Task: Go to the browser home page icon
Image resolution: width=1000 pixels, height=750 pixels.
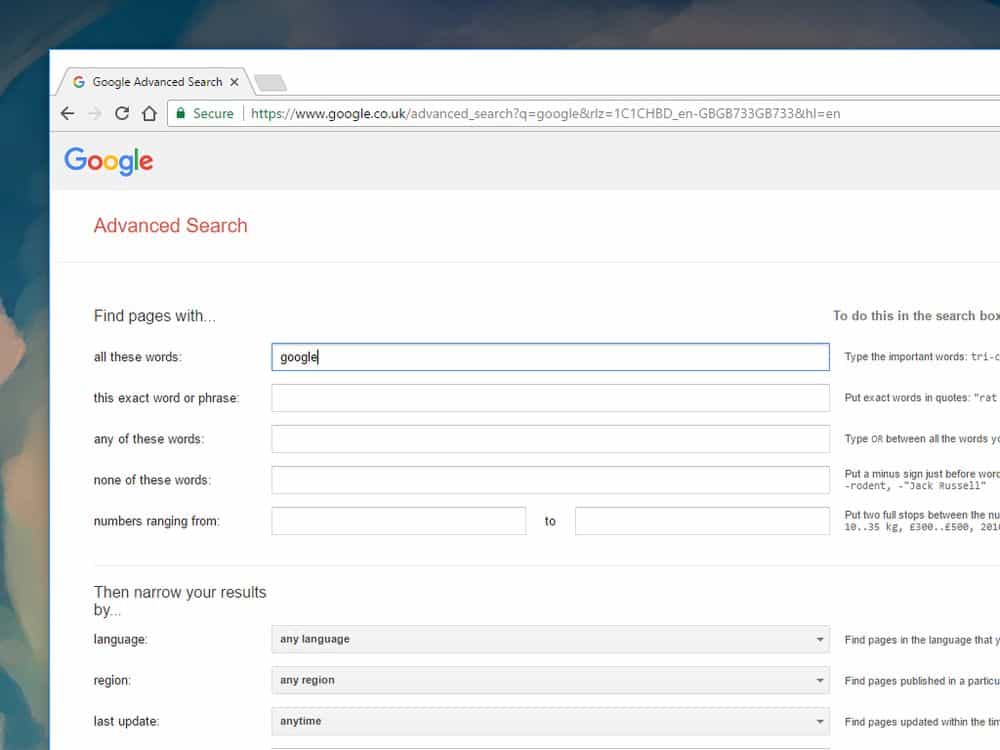Action: [x=149, y=114]
